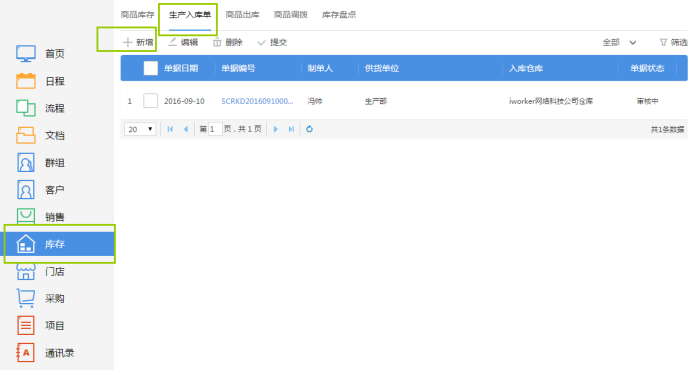Switch to 商品调拨 tab
The height and width of the screenshot is (370, 698).
coord(291,15)
